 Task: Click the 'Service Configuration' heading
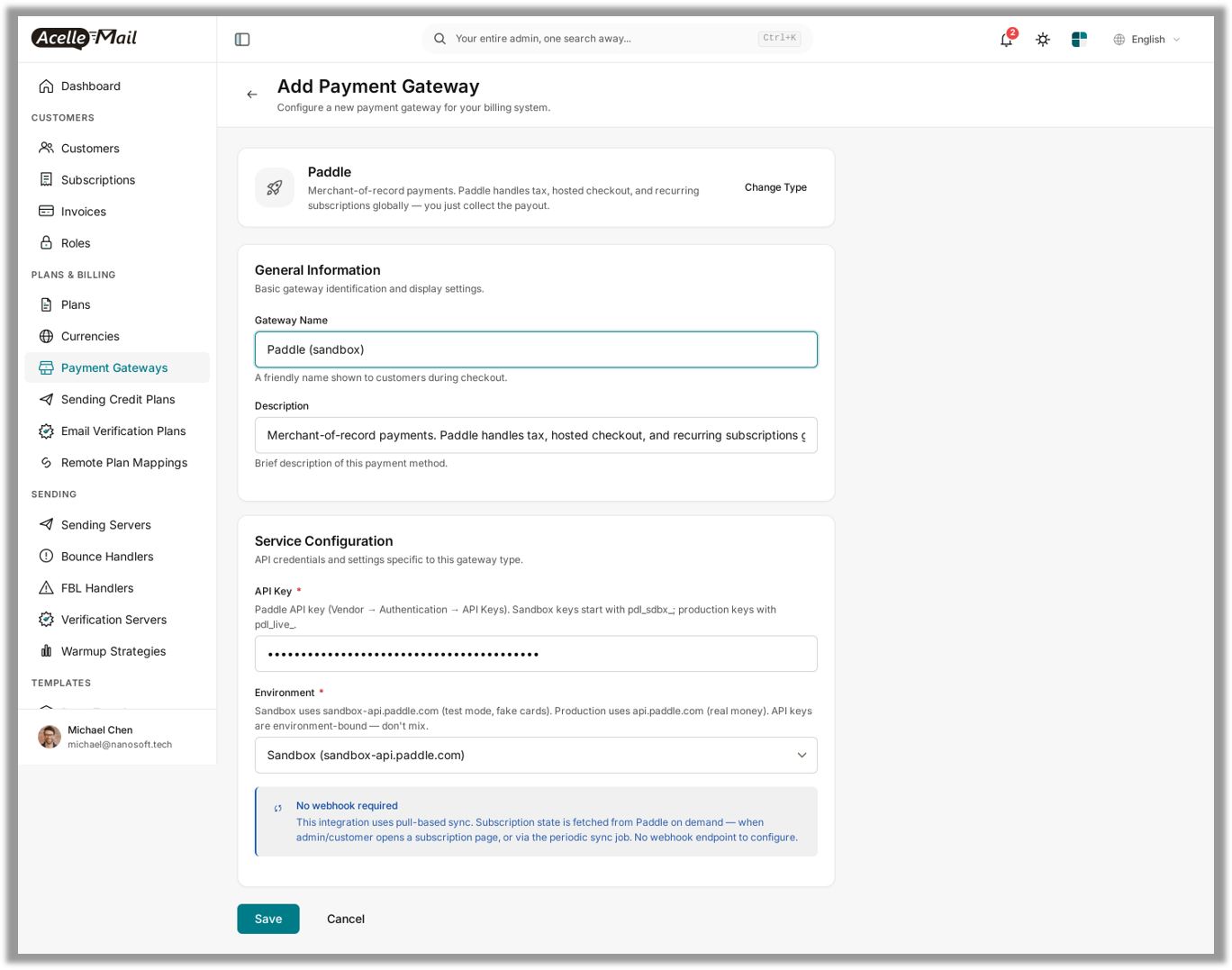(x=323, y=541)
